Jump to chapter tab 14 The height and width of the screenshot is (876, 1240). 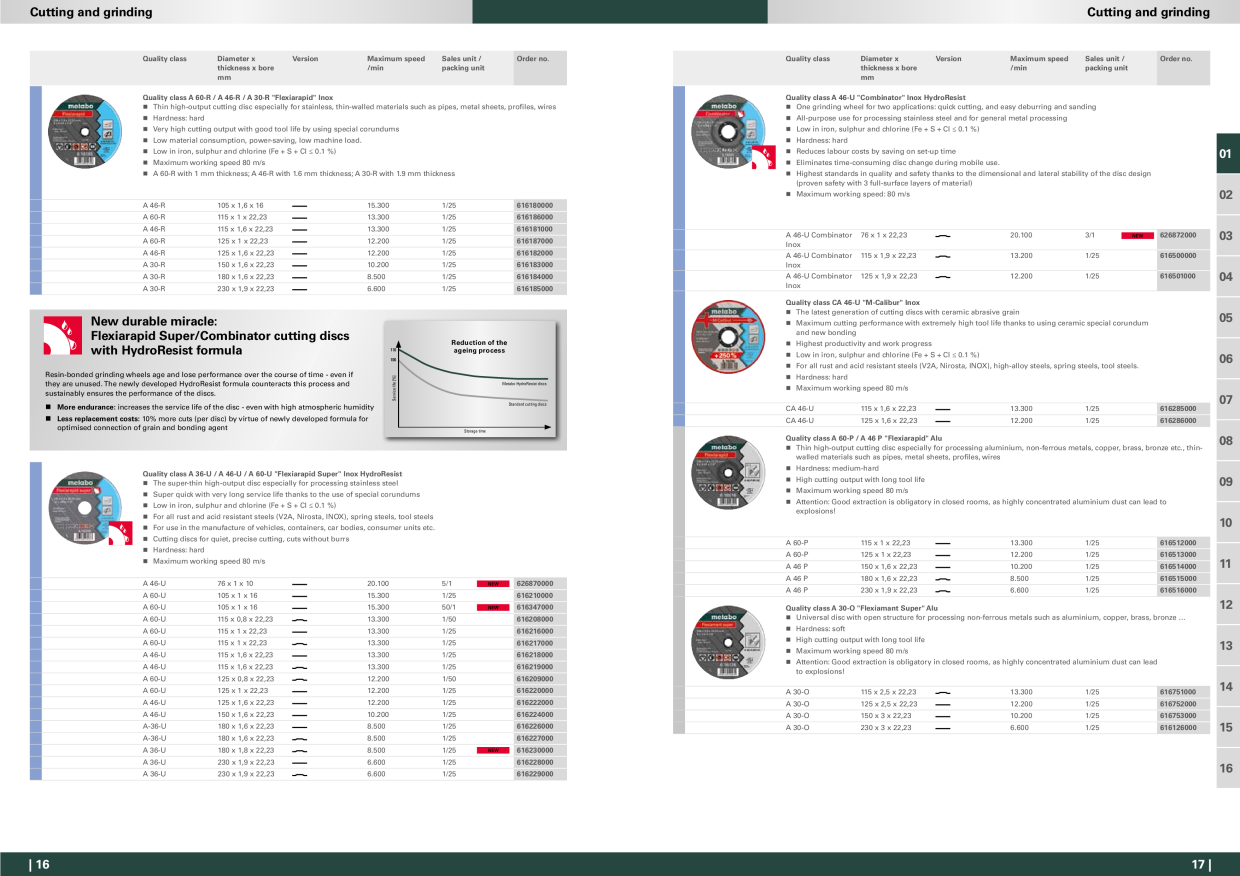click(1226, 687)
